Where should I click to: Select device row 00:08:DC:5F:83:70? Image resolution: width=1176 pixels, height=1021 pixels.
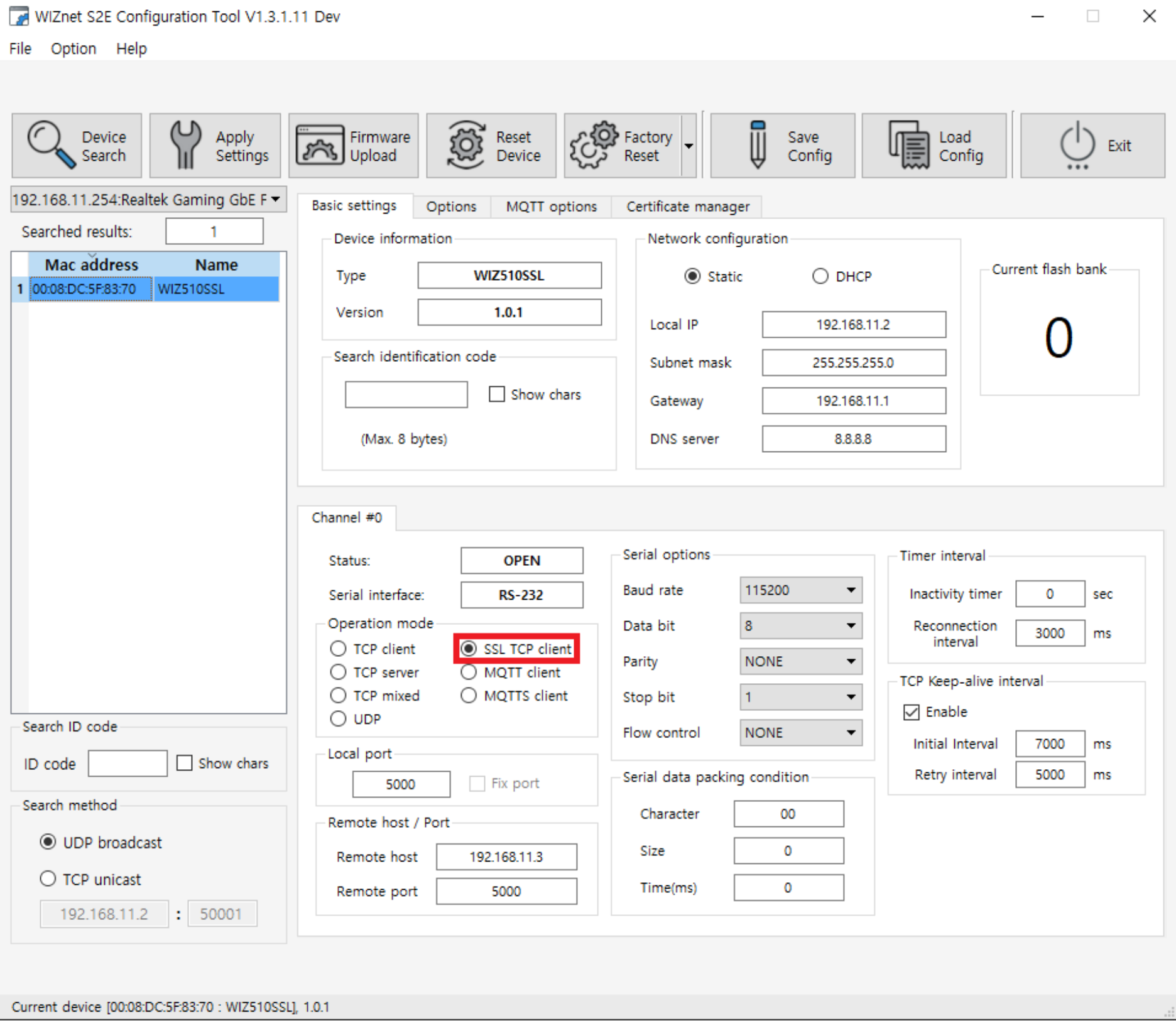(91, 289)
